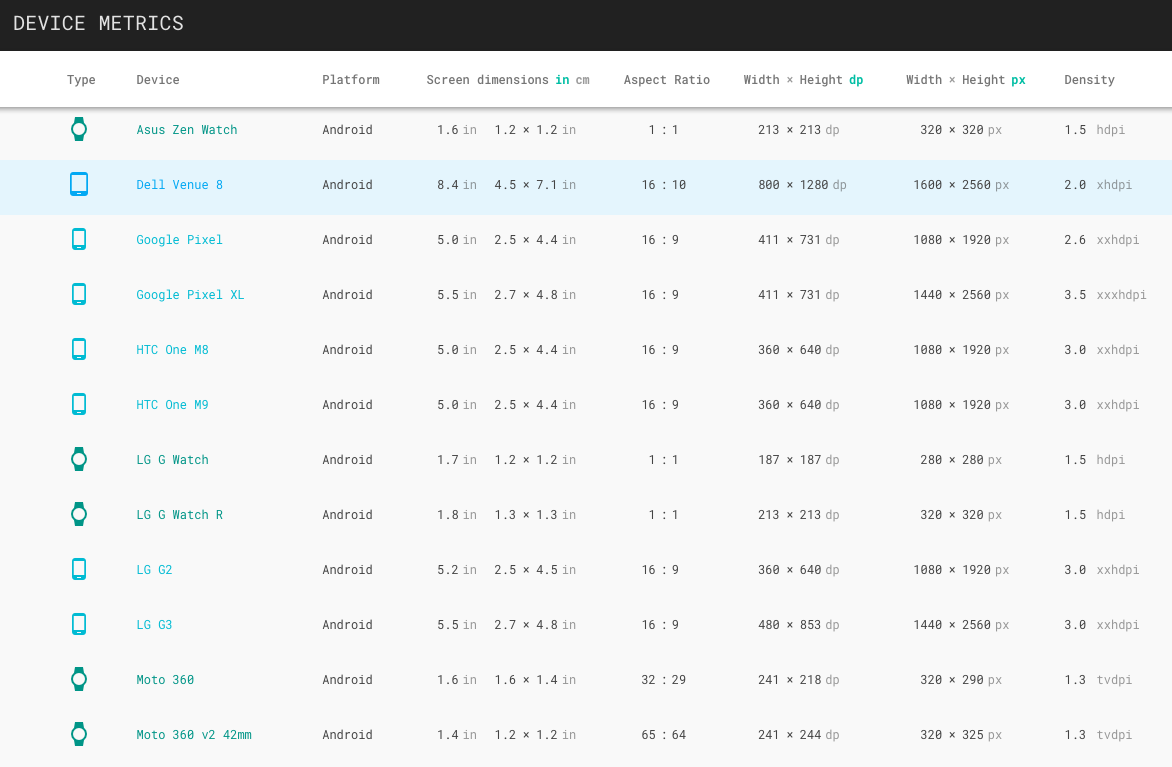The width and height of the screenshot is (1172, 767).
Task: Select the 1.8 in screen size cell
Action: (x=457, y=514)
